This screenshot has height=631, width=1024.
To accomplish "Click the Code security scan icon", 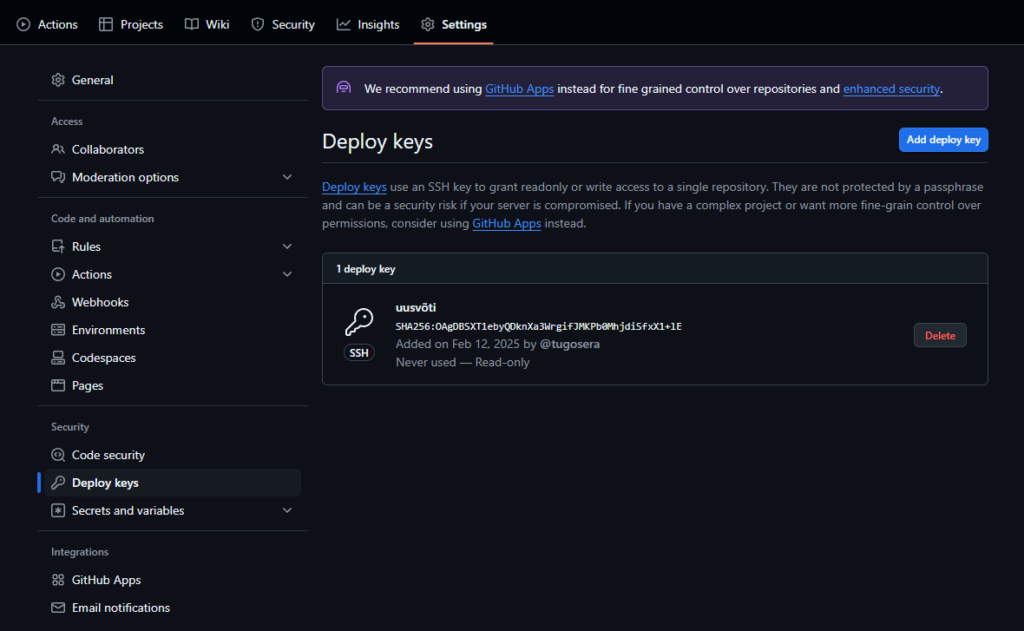I will coord(58,455).
